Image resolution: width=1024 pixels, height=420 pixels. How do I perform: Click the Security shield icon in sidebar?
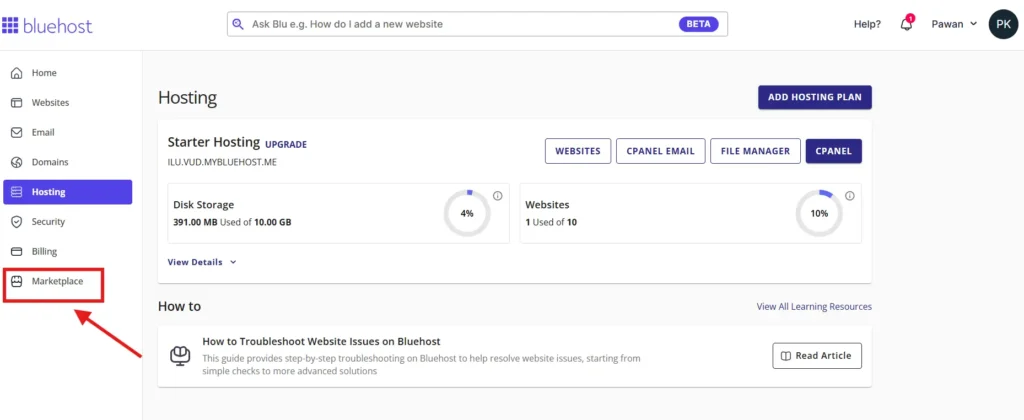(x=18, y=222)
